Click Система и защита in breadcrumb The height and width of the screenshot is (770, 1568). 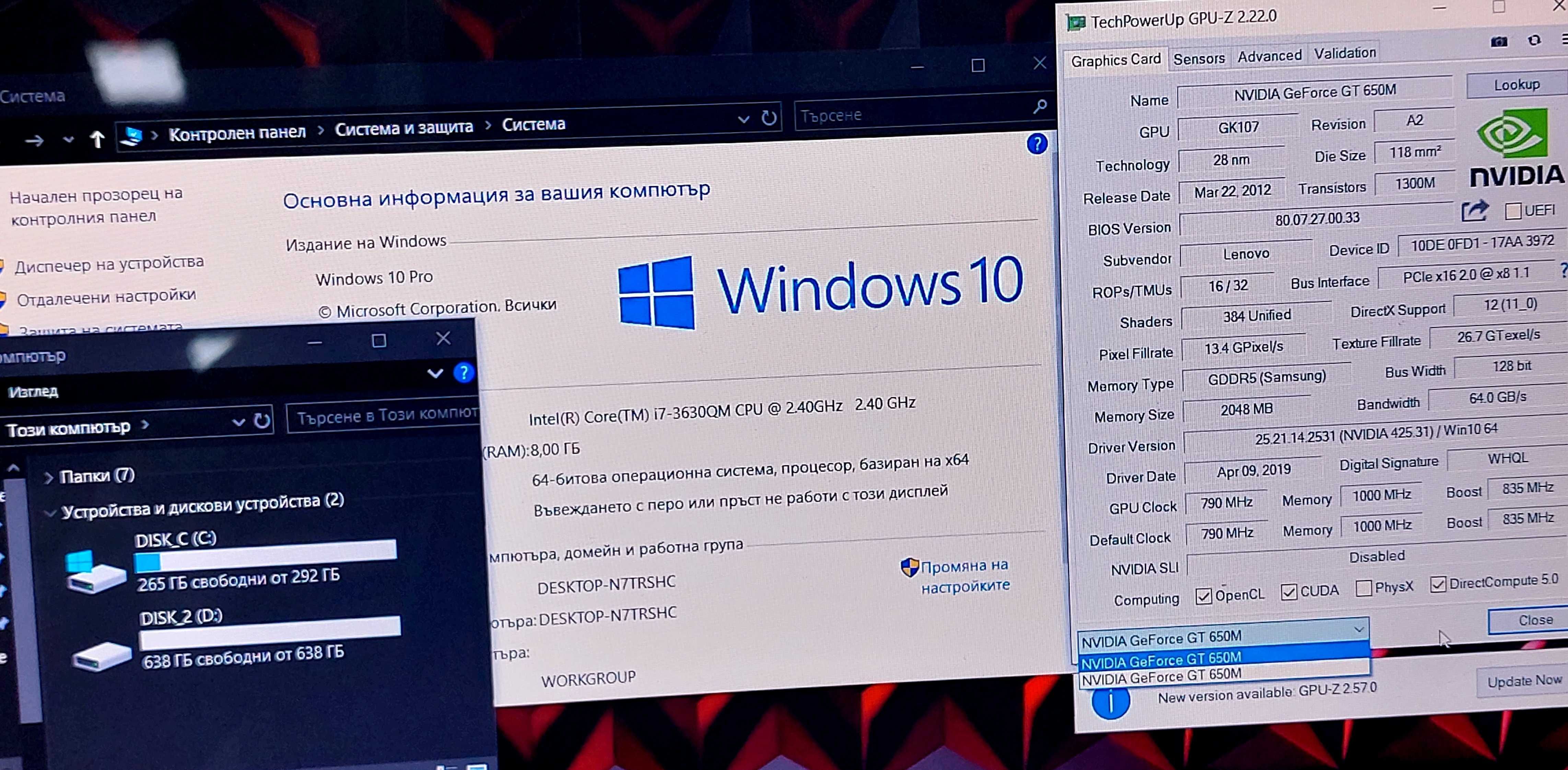click(403, 128)
